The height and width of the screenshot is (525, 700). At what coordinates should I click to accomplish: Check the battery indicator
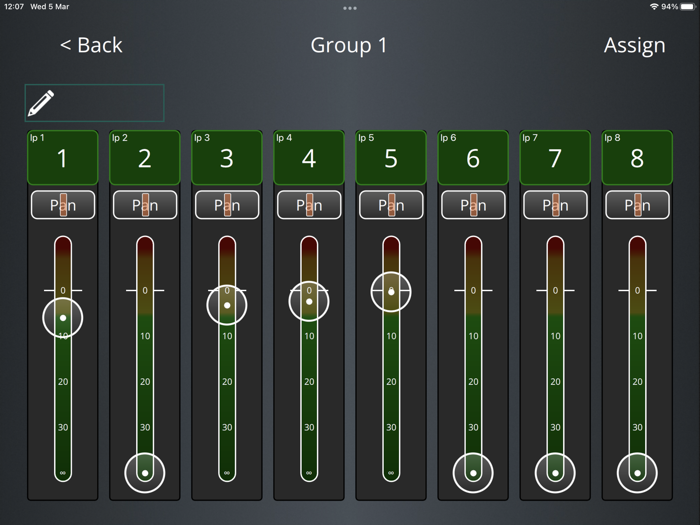point(688,7)
